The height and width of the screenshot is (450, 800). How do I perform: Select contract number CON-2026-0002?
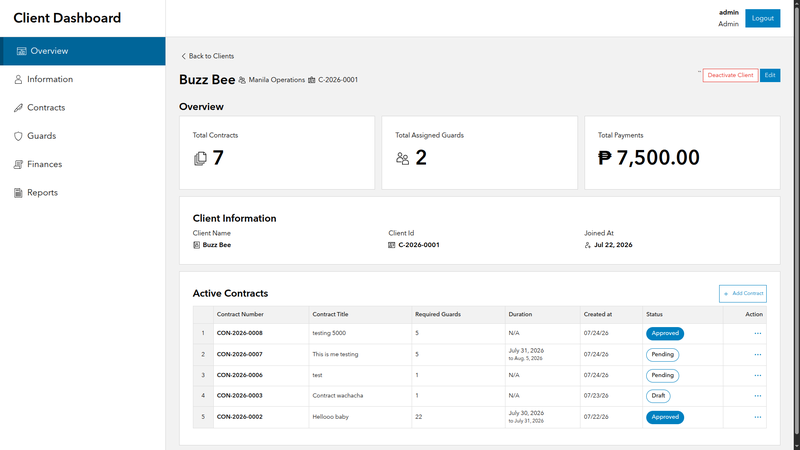click(x=240, y=417)
